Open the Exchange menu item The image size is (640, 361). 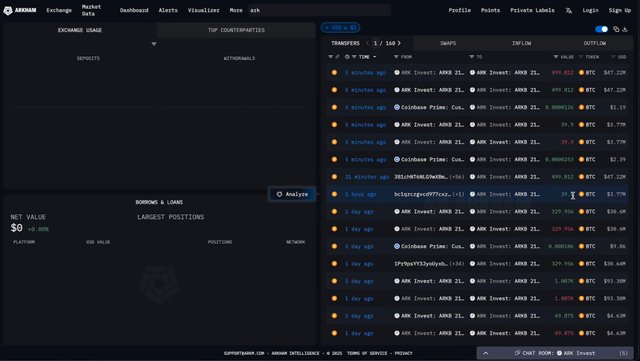tap(59, 10)
